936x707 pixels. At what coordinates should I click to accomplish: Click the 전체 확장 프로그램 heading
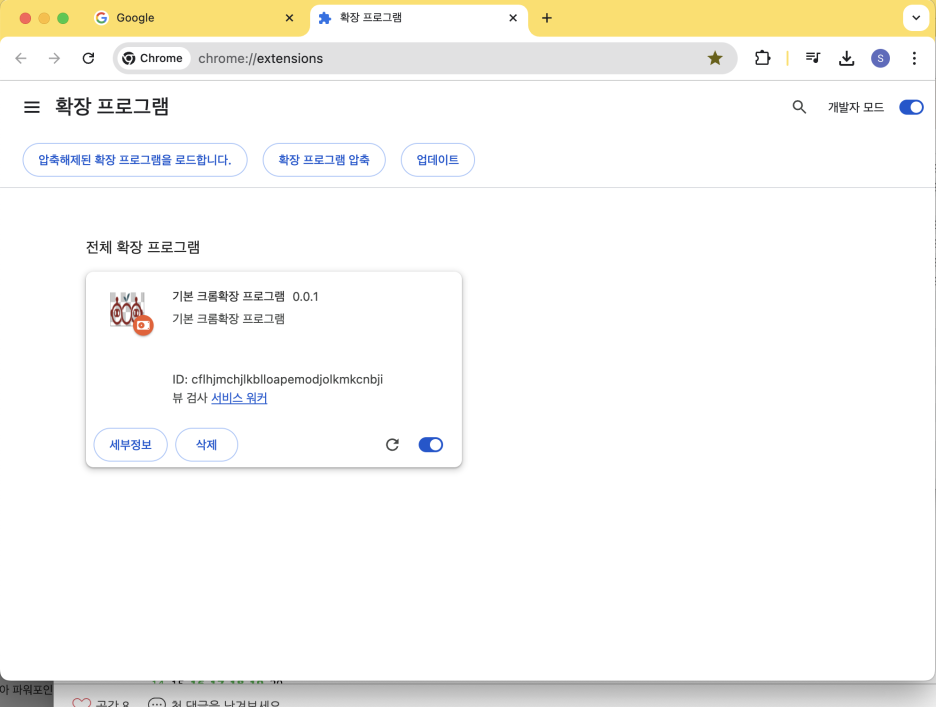tap(143, 247)
